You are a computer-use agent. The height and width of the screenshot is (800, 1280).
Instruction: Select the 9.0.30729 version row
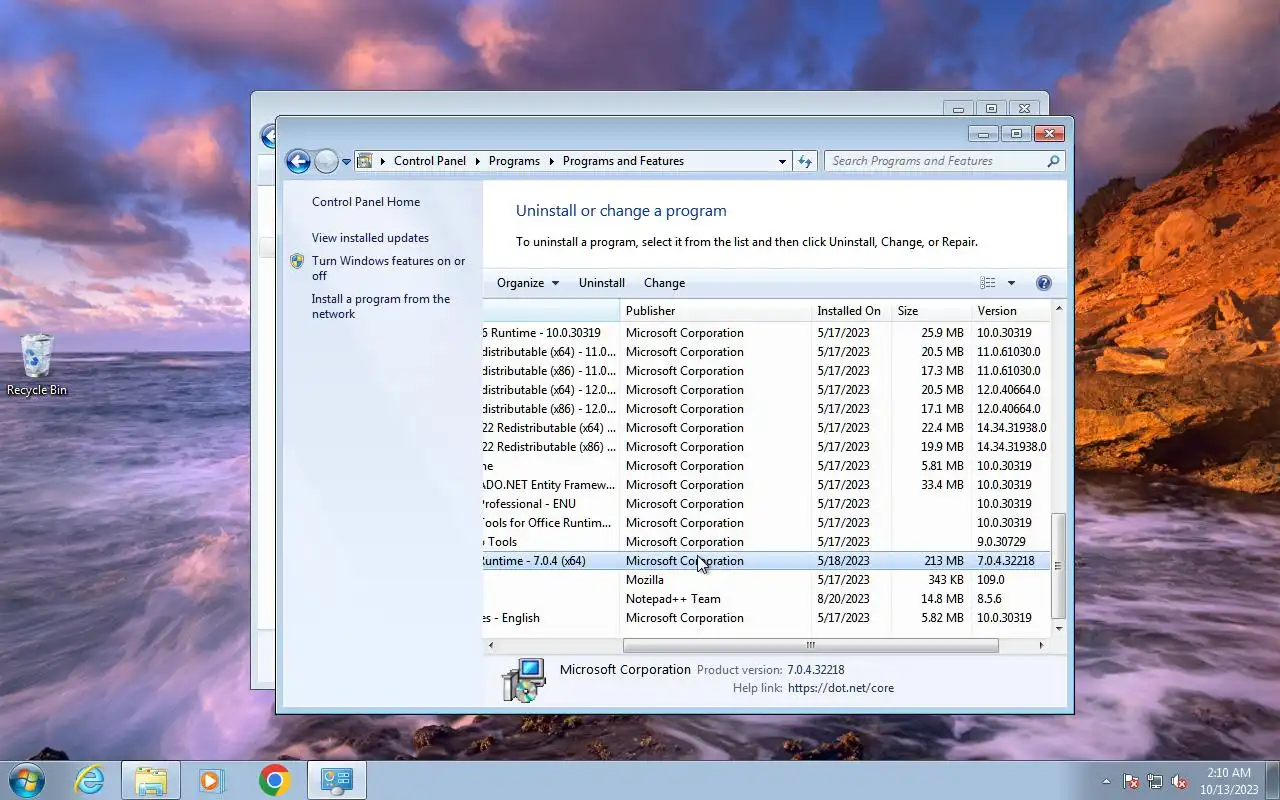click(x=766, y=542)
